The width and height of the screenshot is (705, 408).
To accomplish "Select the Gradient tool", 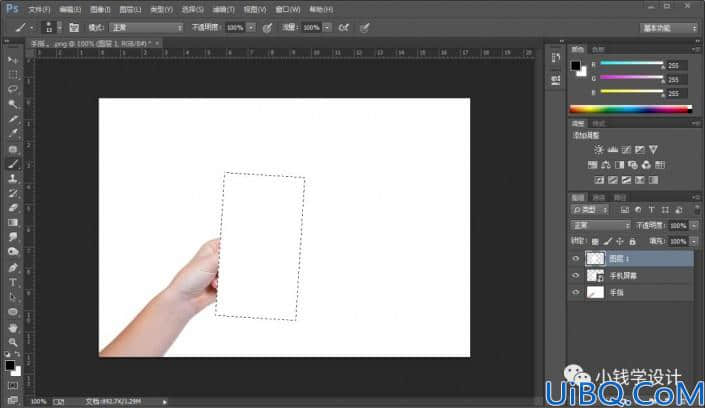I will coord(13,223).
